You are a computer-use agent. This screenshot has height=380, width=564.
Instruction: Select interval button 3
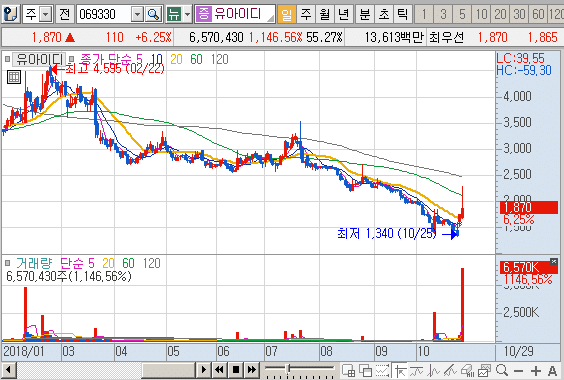(443, 14)
